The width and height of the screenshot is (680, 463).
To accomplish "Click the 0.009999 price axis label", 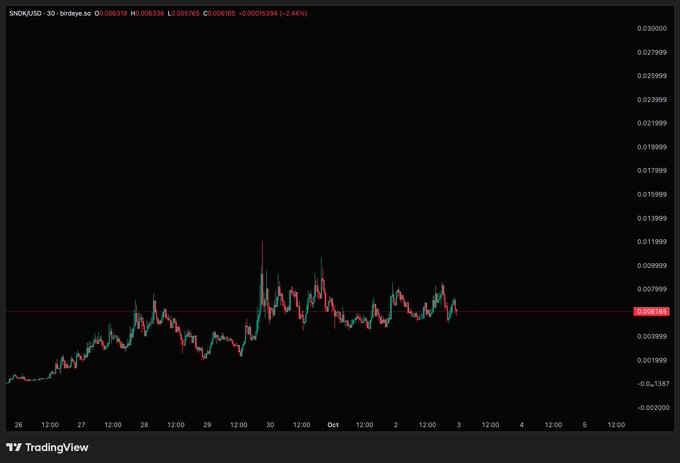I will (652, 265).
